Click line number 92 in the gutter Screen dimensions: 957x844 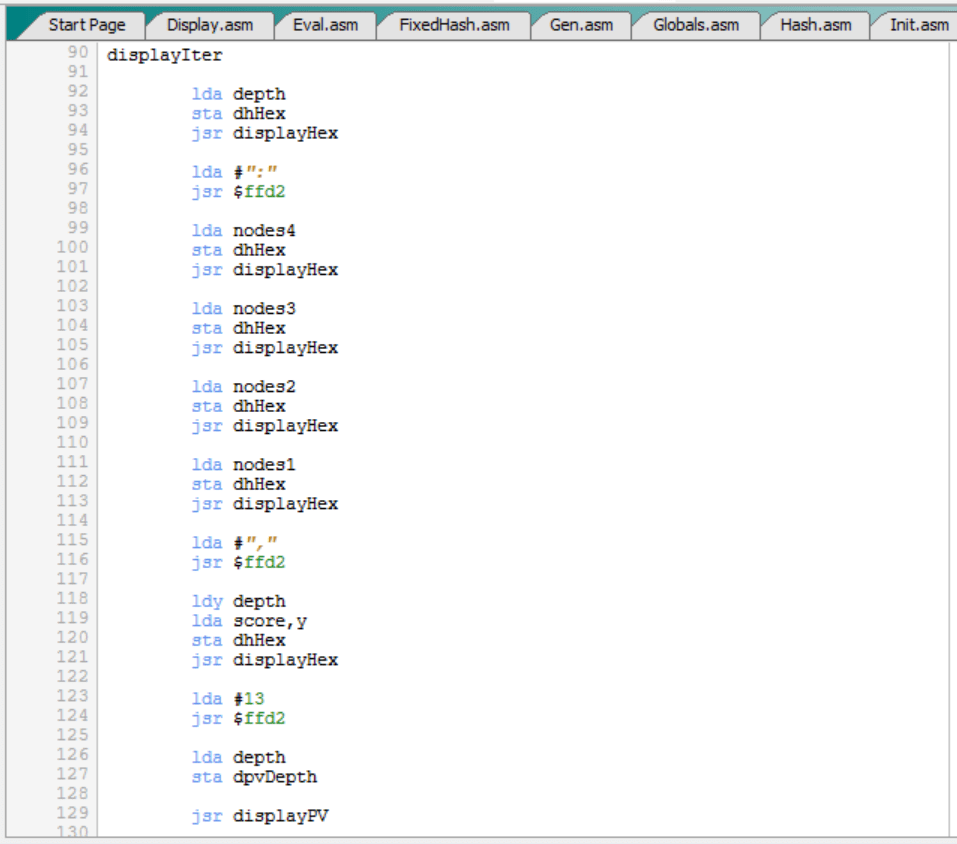coord(77,92)
